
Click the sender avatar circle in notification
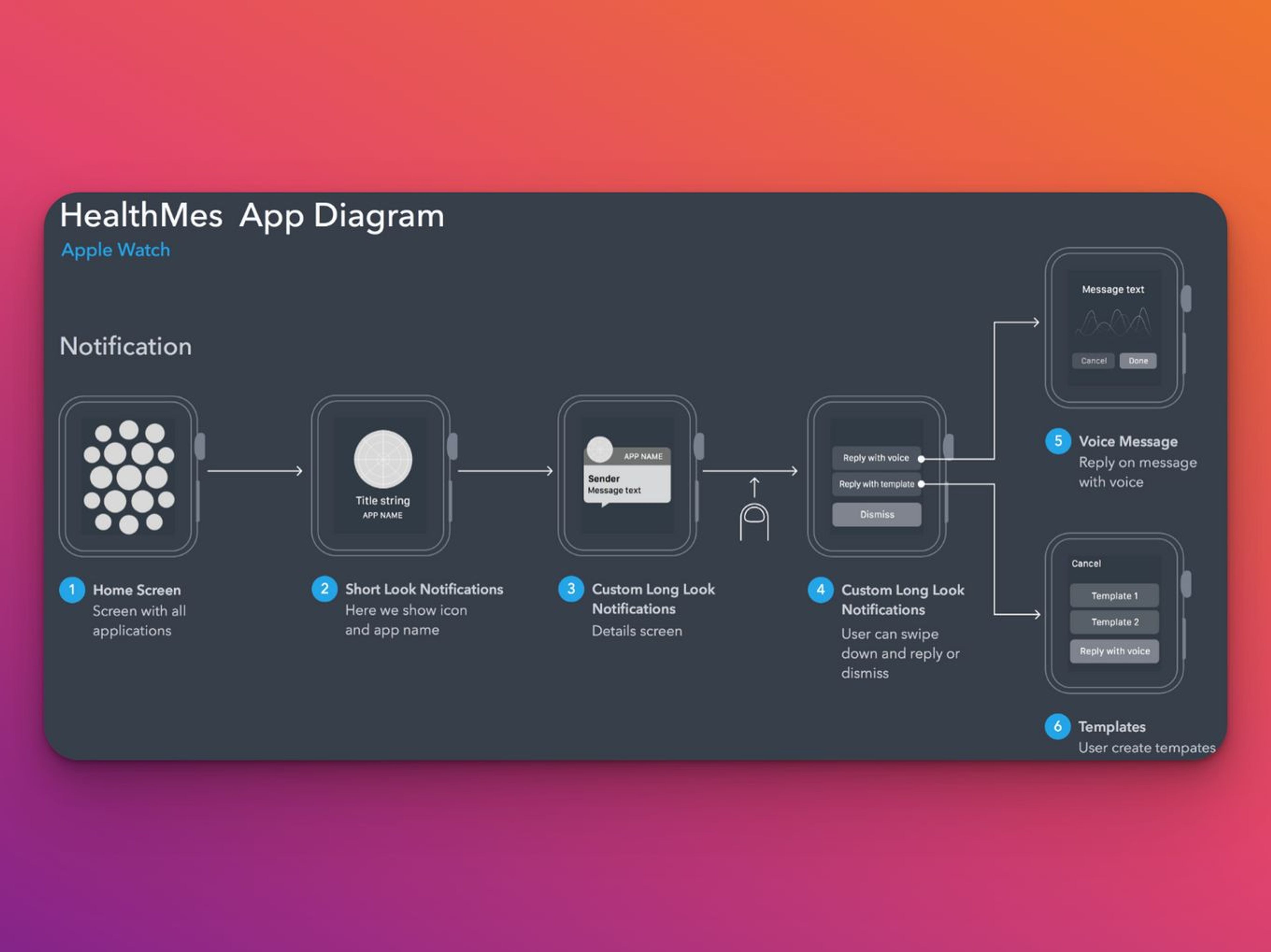[x=599, y=449]
